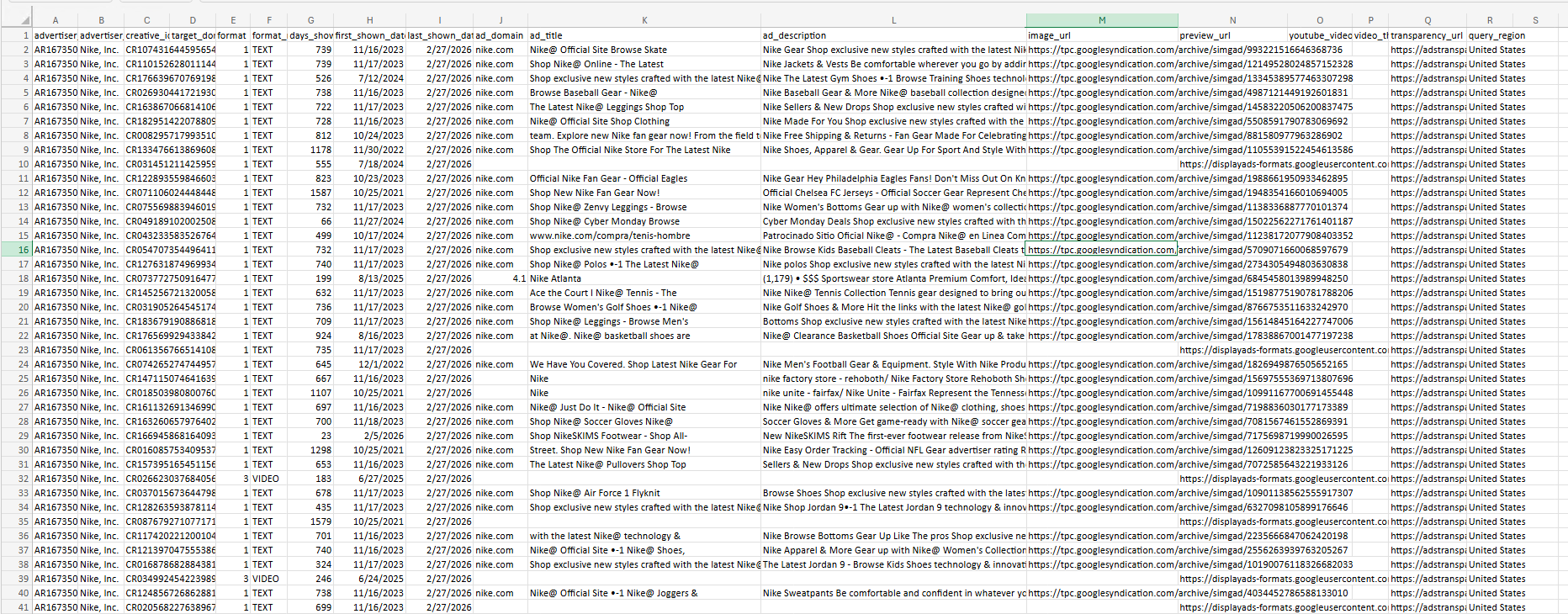Click cell 'Browse Women's Golf Shoes'

tap(644, 307)
